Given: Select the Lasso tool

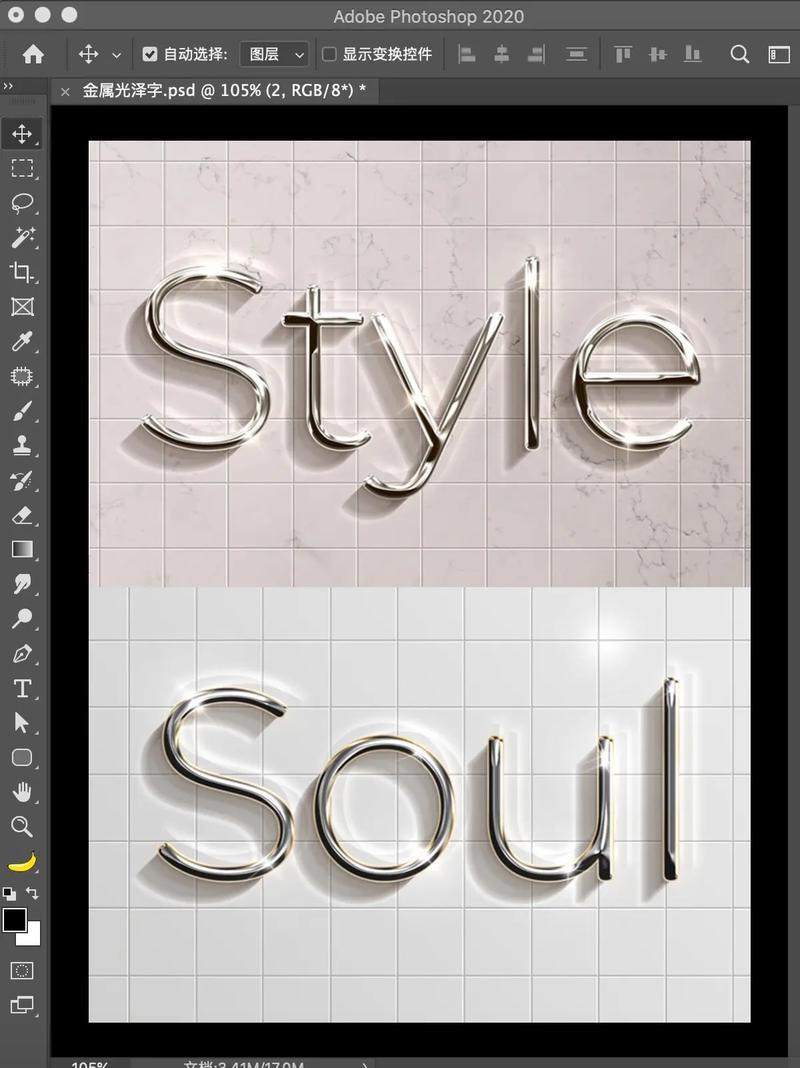Looking at the screenshot, I should pyautogui.click(x=22, y=202).
